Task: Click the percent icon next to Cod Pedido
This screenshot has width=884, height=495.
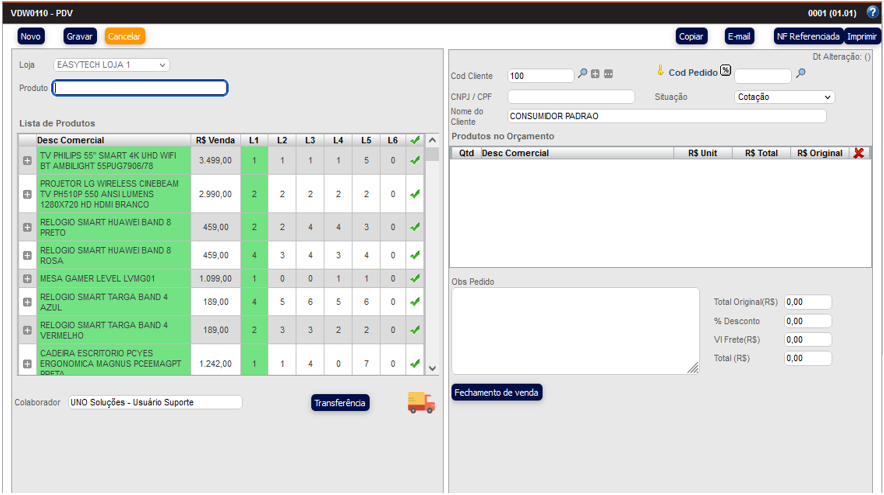Action: pos(726,71)
